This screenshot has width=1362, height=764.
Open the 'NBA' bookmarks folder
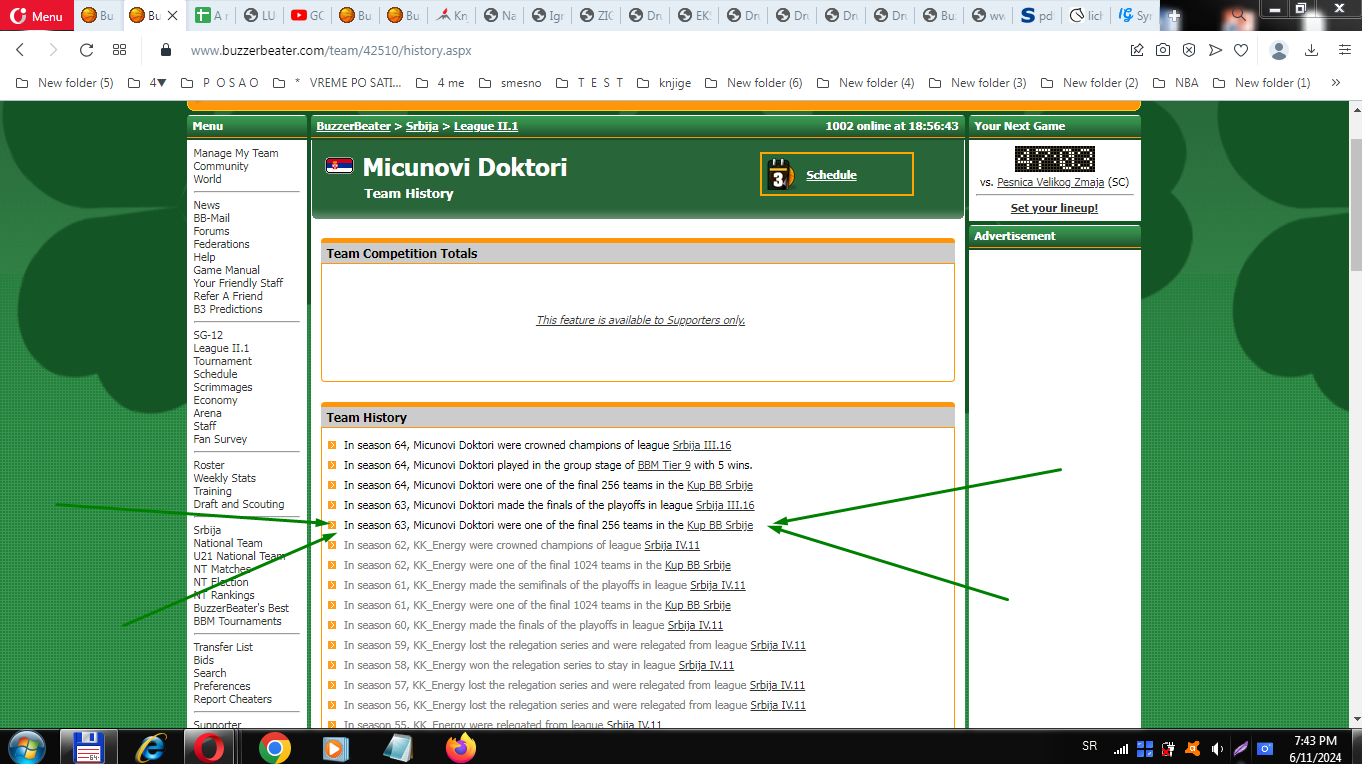point(1177,83)
